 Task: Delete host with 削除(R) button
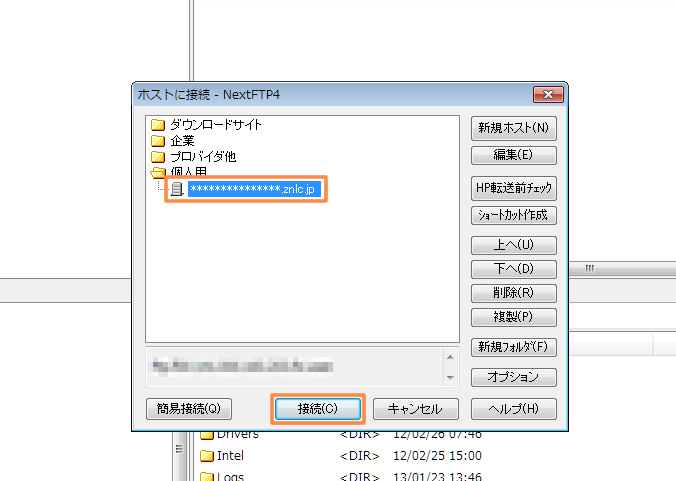pyautogui.click(x=513, y=293)
